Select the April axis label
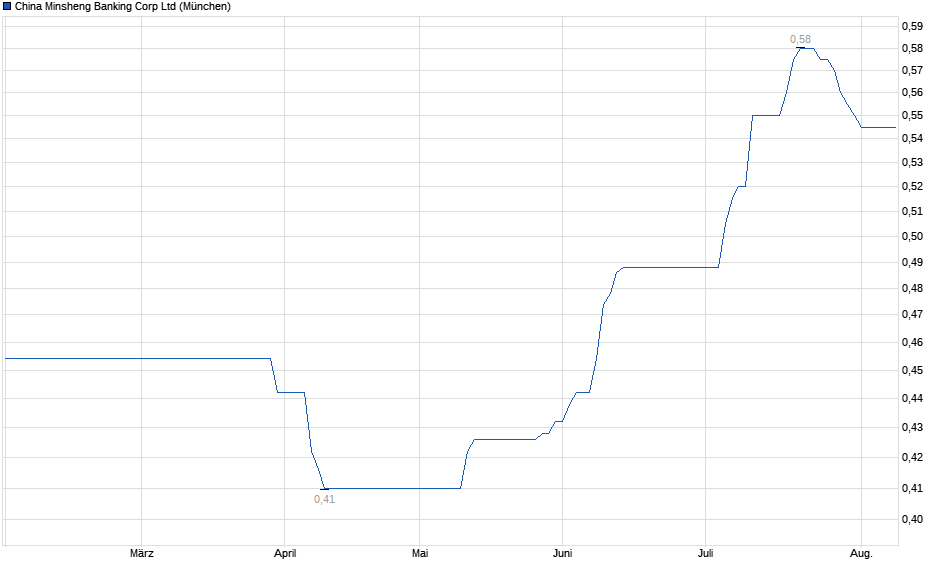 coord(285,553)
